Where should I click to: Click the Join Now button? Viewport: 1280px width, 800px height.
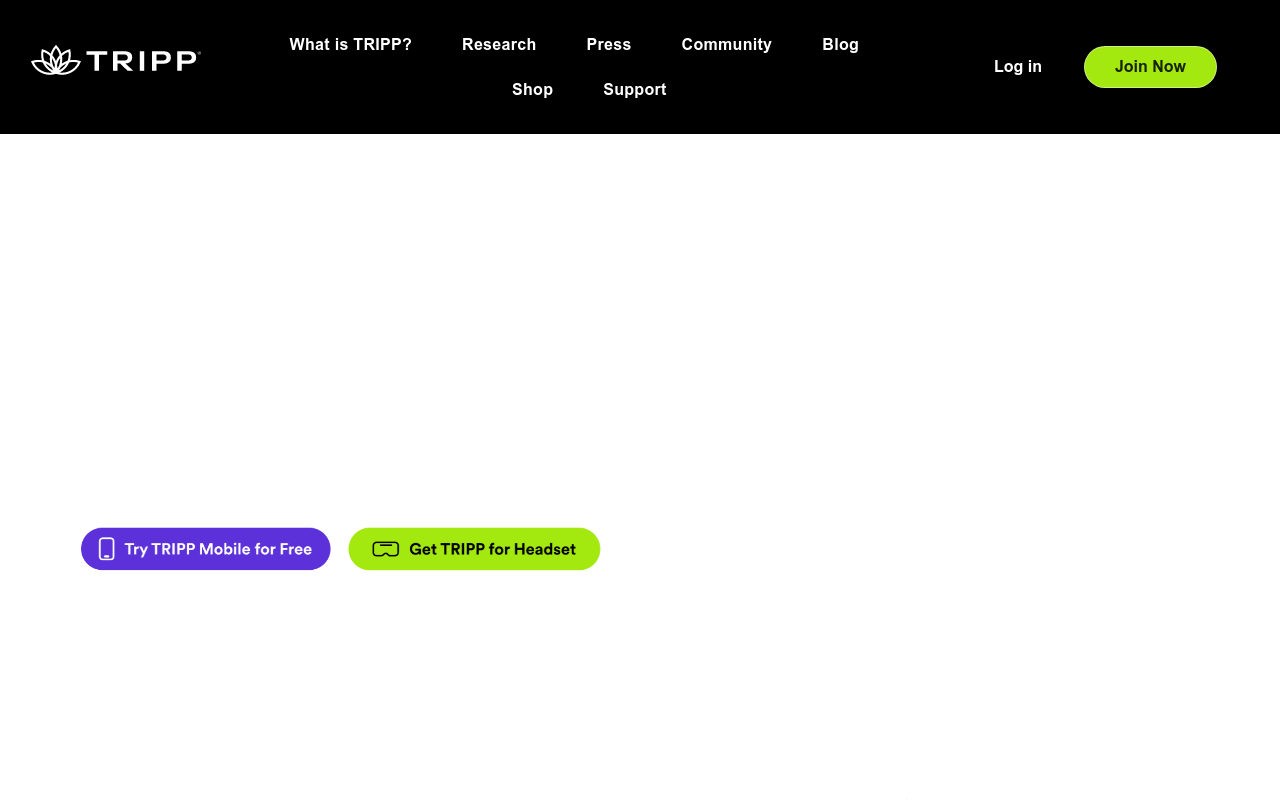pos(1150,67)
